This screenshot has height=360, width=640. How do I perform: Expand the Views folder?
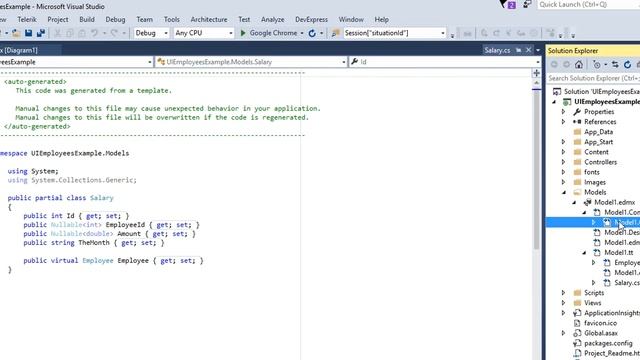coord(564,303)
